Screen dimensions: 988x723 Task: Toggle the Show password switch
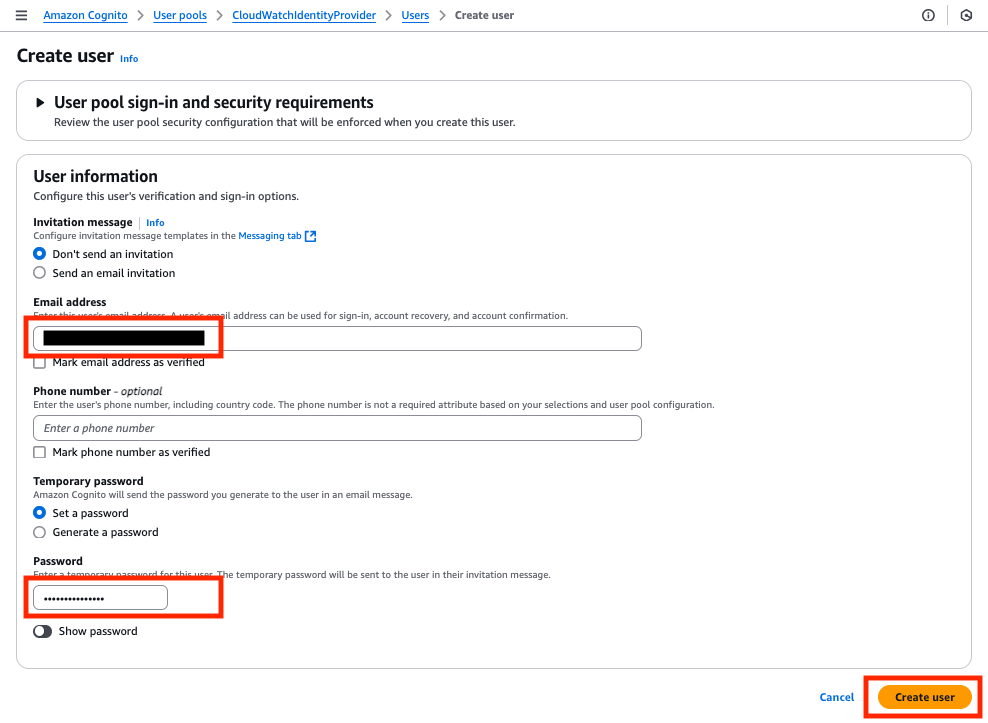click(x=43, y=632)
